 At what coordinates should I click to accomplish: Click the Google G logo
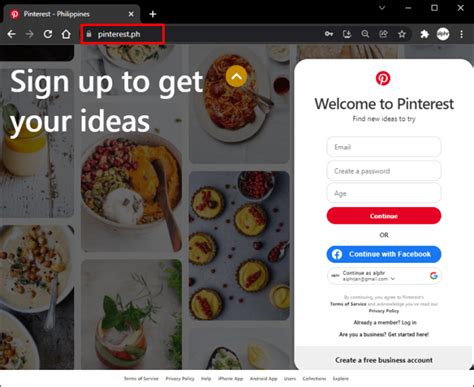tap(433, 276)
